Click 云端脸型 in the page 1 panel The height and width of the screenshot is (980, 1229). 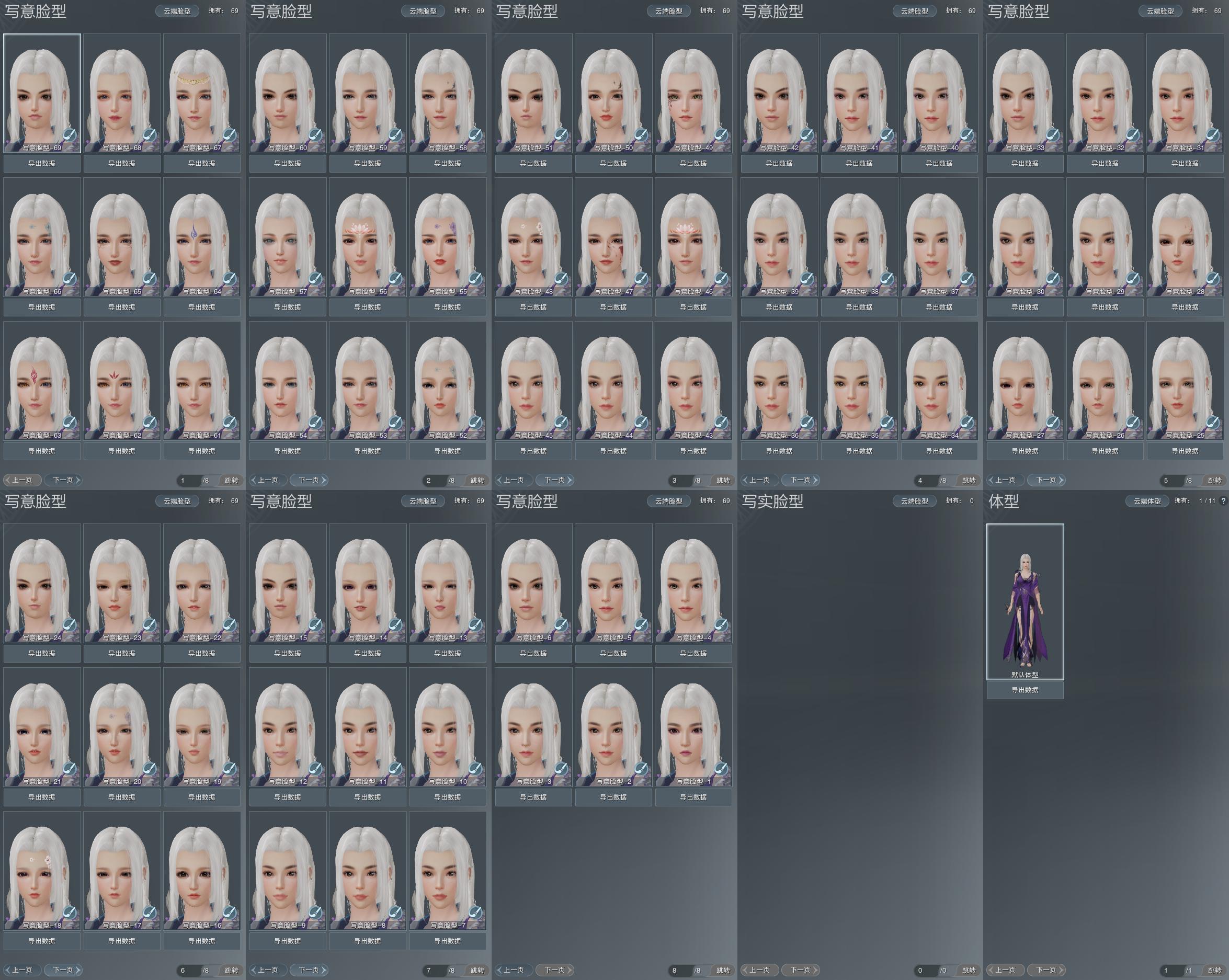pyautogui.click(x=177, y=11)
